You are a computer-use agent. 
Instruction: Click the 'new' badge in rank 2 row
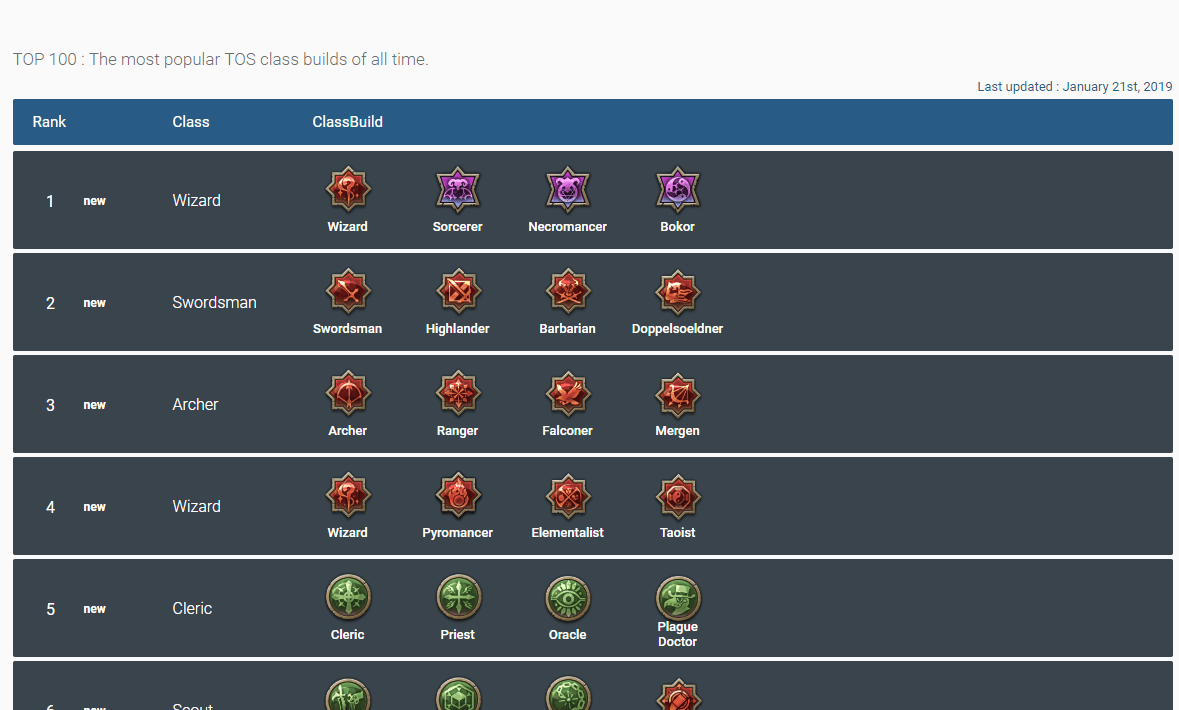pyautogui.click(x=94, y=303)
